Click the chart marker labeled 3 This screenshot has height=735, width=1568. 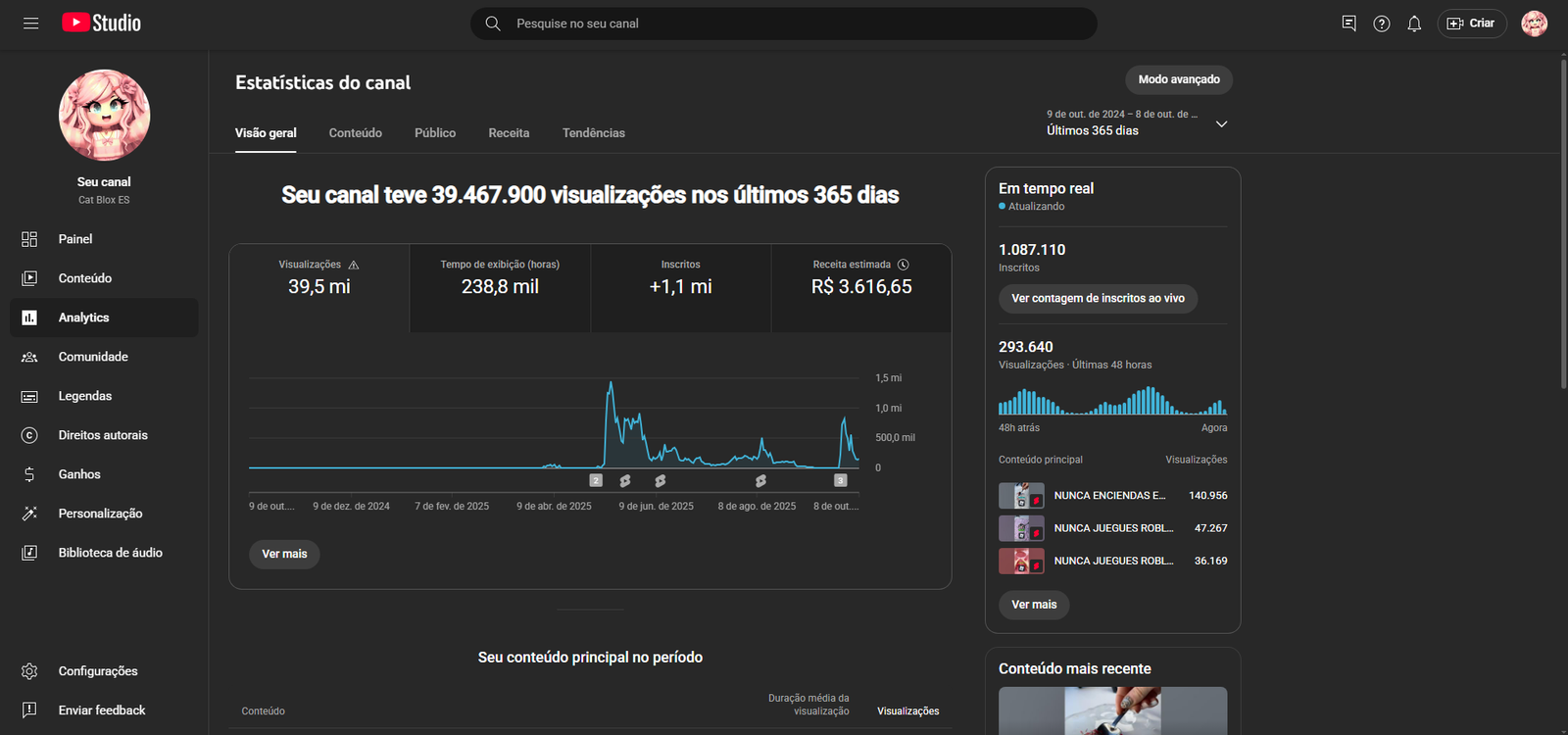840,480
